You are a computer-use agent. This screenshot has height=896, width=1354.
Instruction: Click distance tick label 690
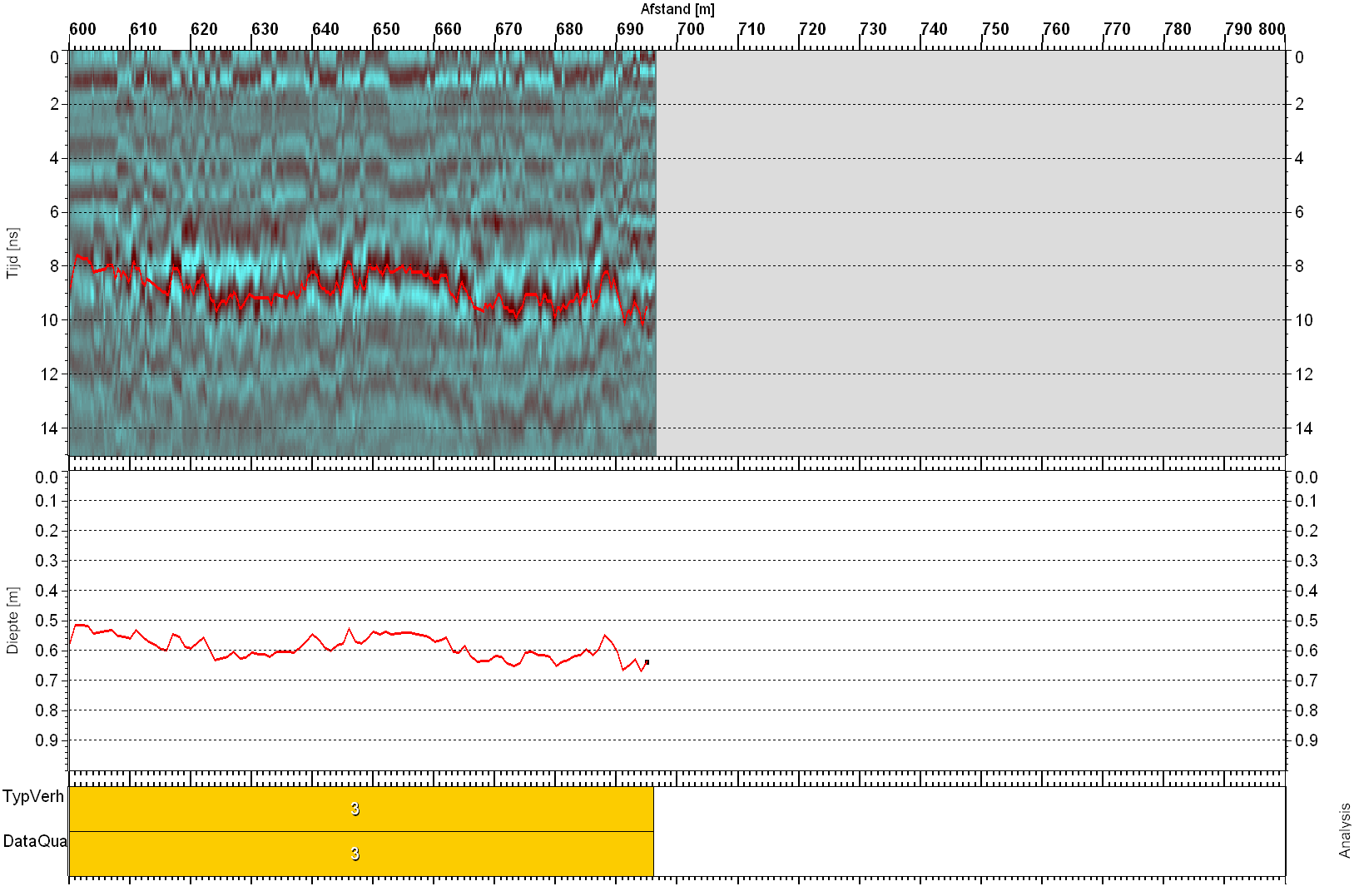click(x=630, y=29)
